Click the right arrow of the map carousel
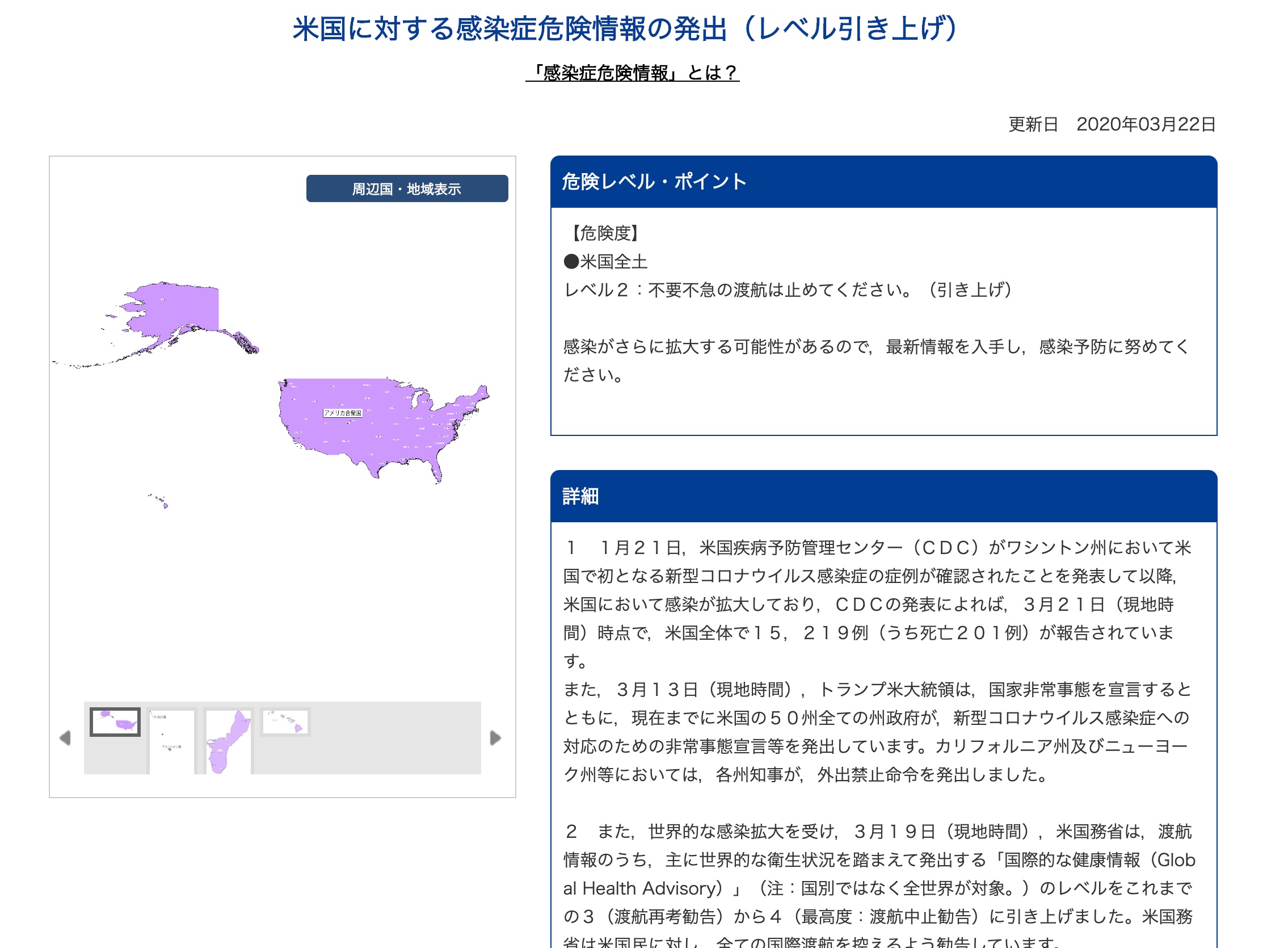The width and height of the screenshot is (1288, 948). click(x=495, y=738)
